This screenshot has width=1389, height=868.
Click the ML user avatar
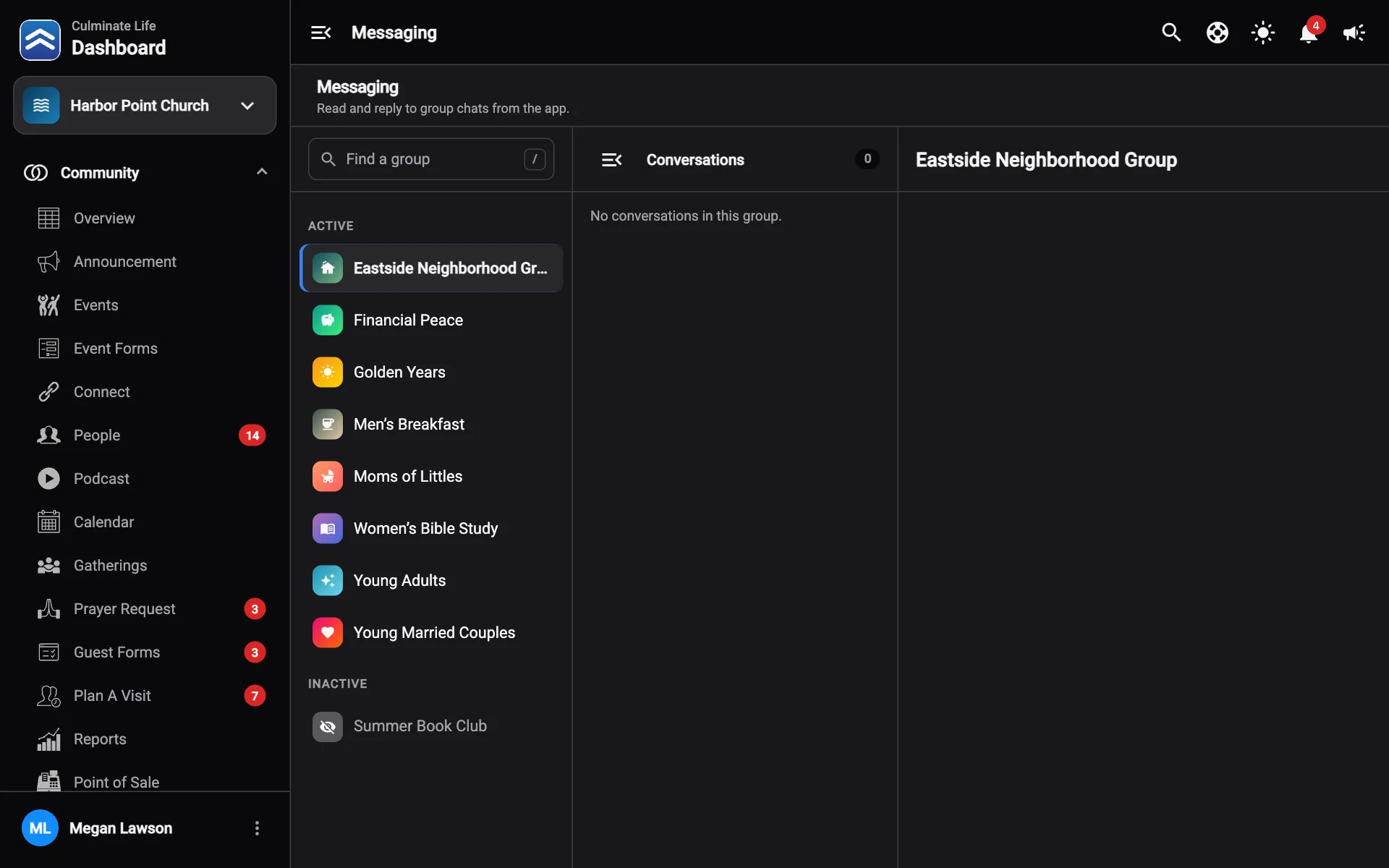coord(40,828)
